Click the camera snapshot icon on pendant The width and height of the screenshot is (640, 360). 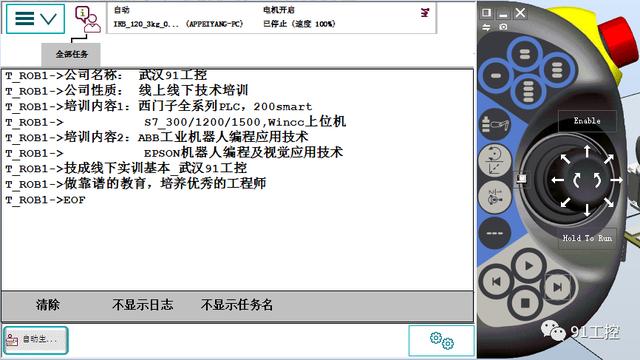pyautogui.click(x=504, y=27)
